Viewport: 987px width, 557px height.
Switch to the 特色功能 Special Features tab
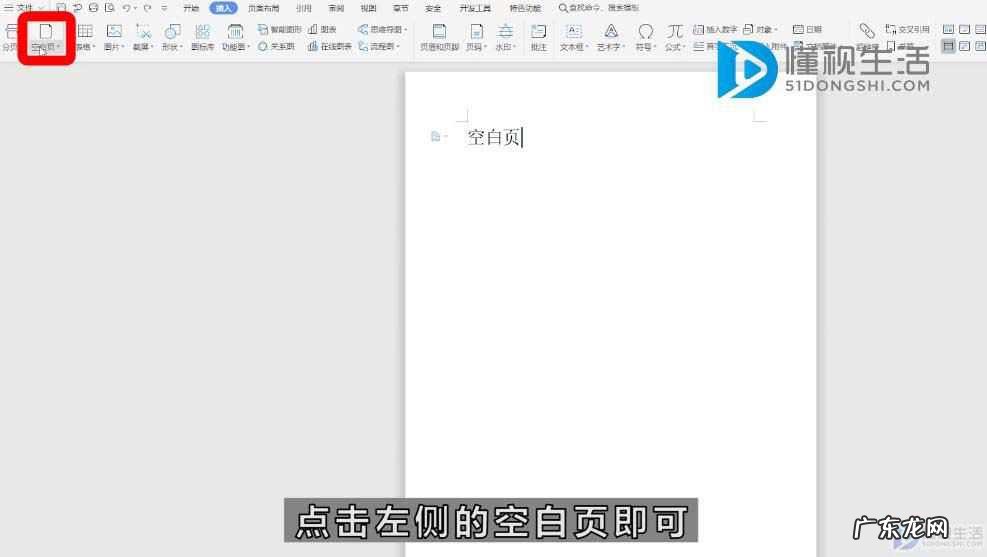click(525, 8)
